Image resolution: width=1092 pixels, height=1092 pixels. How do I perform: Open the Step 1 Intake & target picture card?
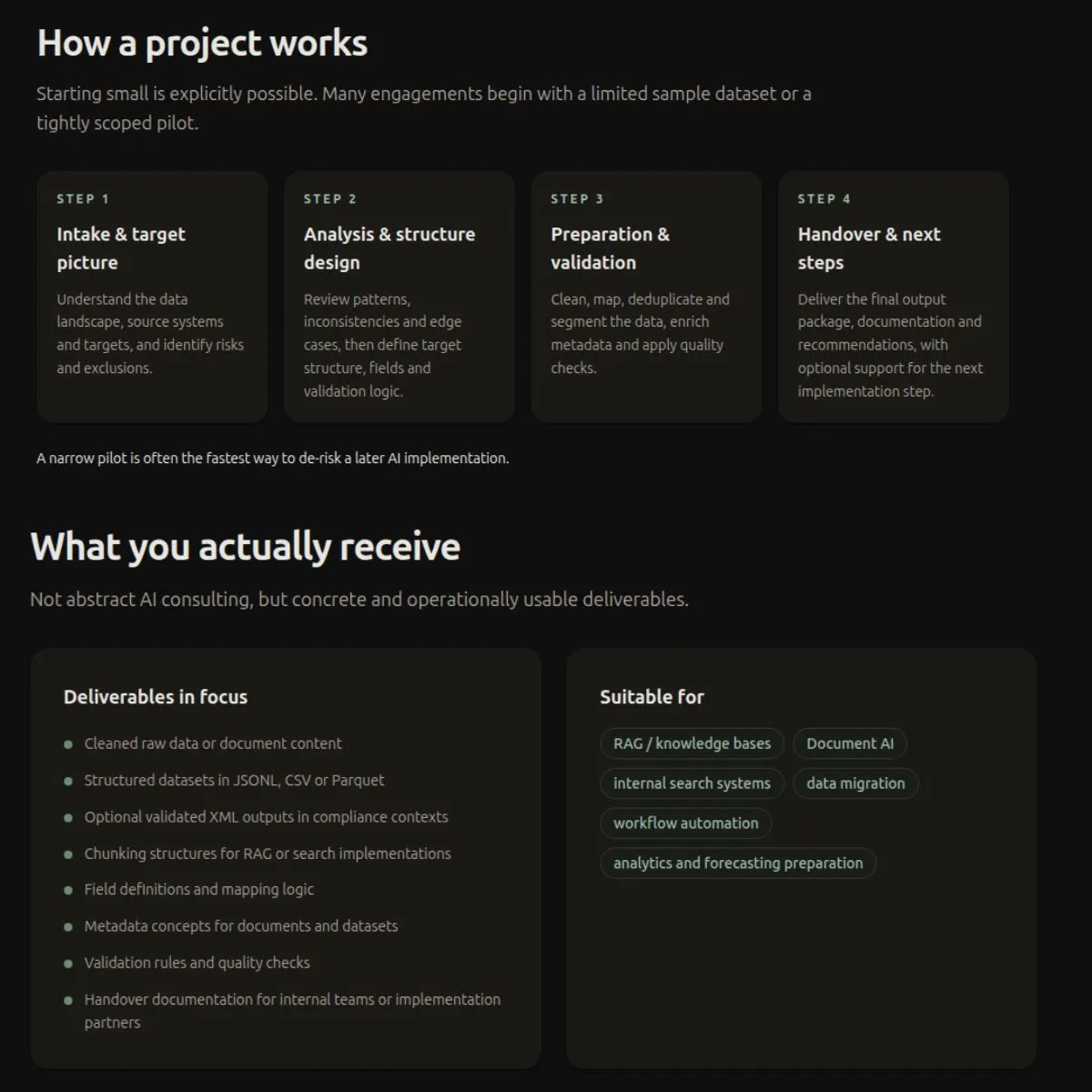coord(151,296)
